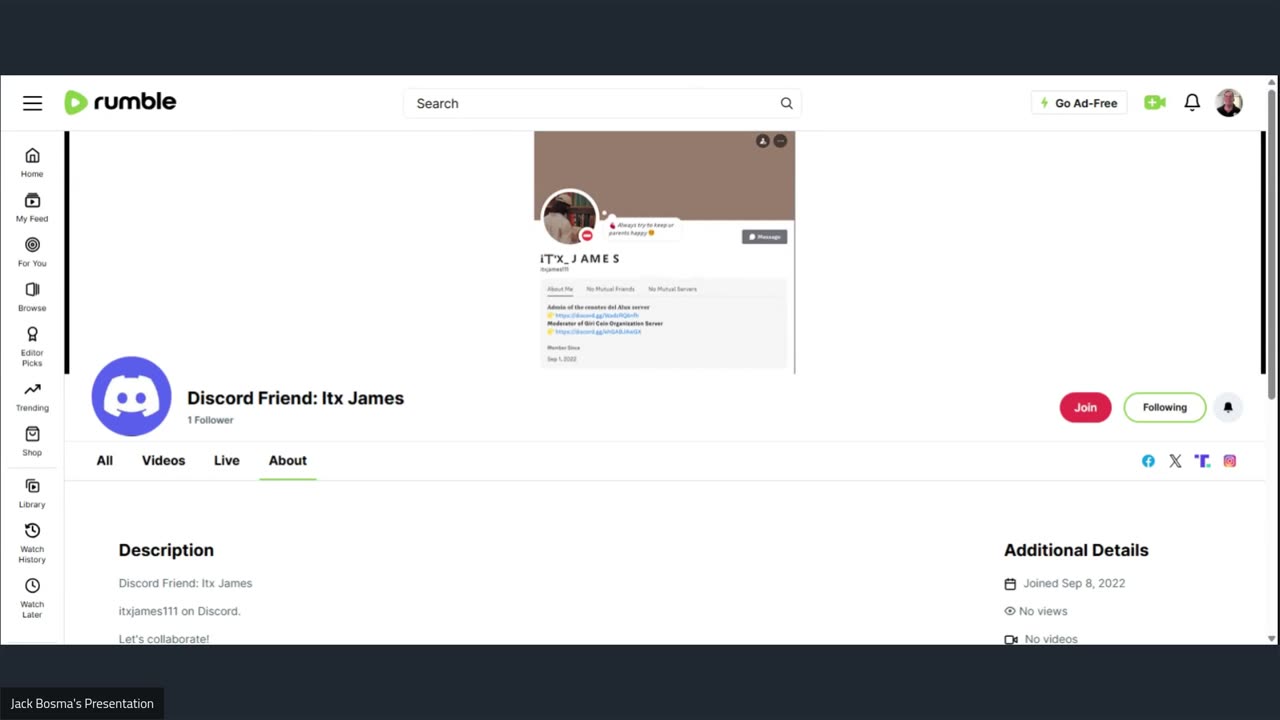Image resolution: width=1280 pixels, height=720 pixels.
Task: Click 'itxjames111 on Discord.' description line
Action: click(x=180, y=611)
